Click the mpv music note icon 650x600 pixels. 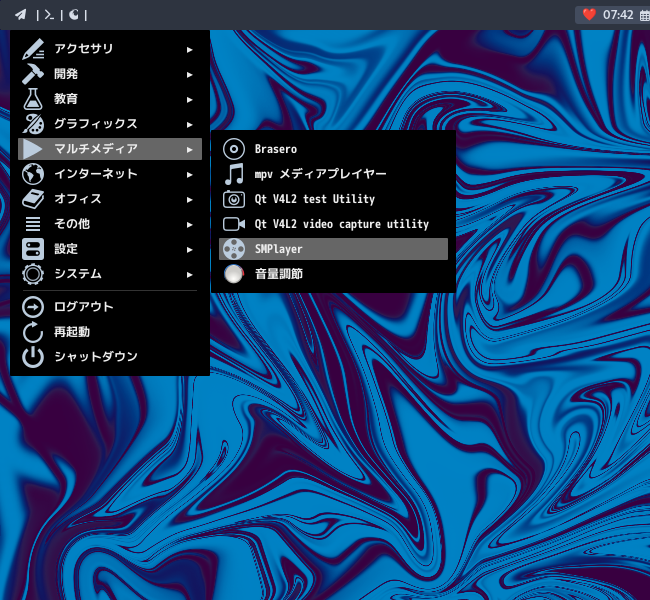tap(234, 174)
